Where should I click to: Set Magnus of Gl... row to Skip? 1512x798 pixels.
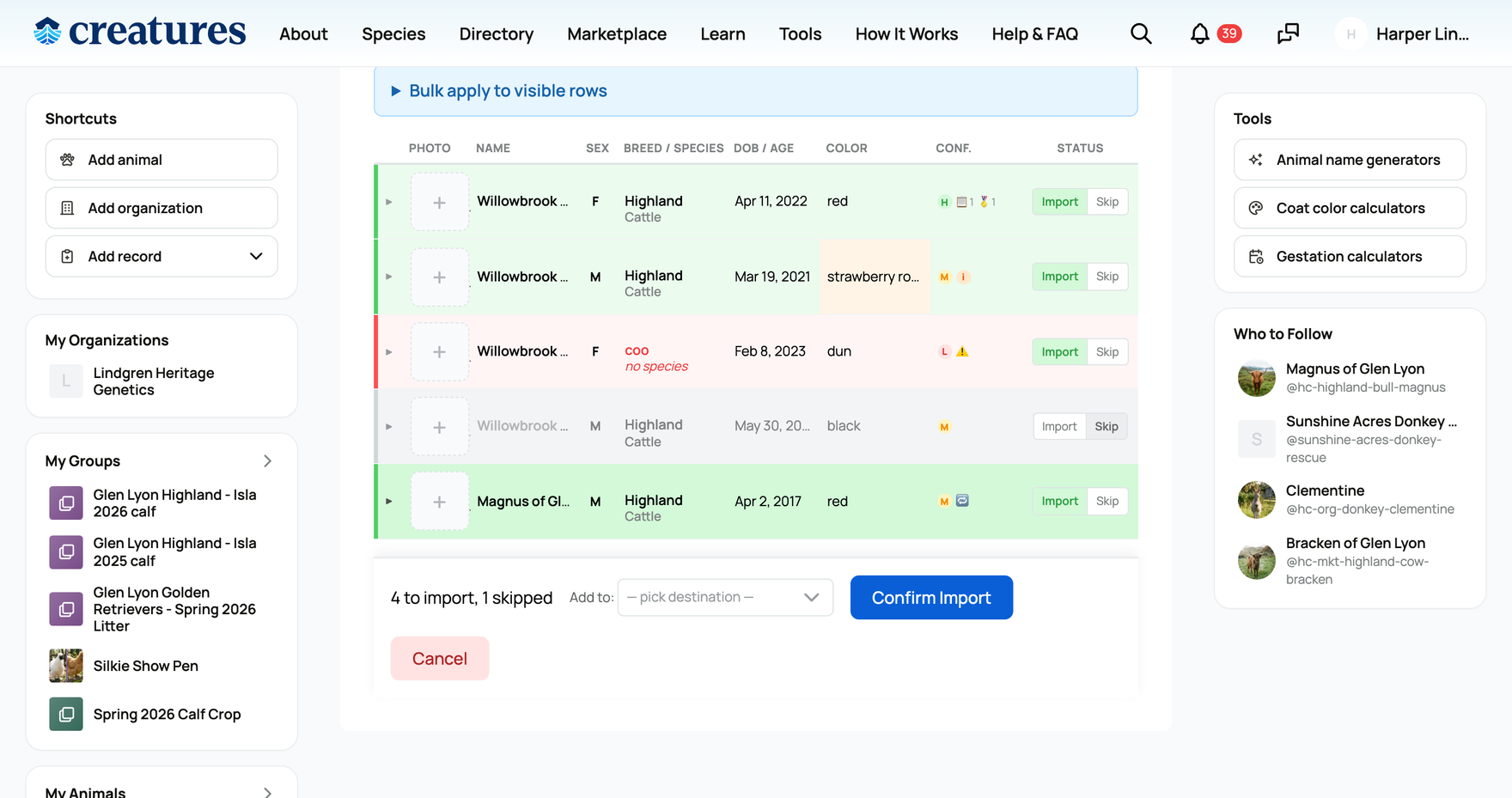click(x=1107, y=501)
